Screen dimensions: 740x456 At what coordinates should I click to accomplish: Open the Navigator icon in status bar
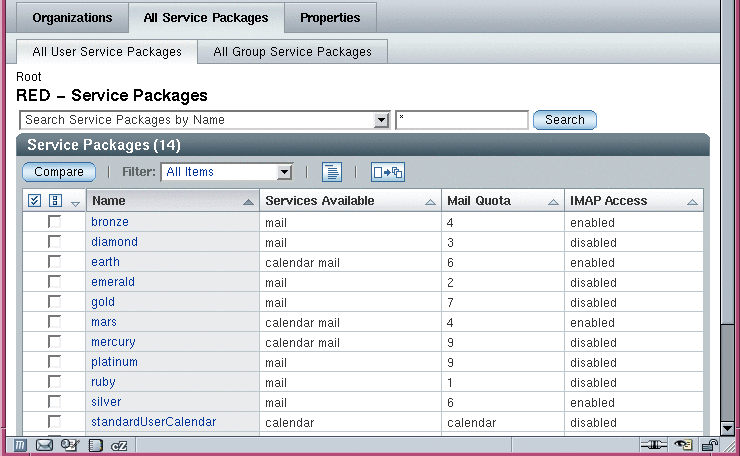[x=20, y=445]
